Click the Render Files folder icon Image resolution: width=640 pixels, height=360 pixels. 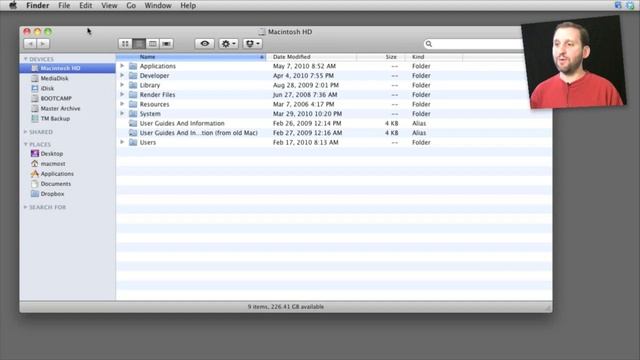click(133, 94)
